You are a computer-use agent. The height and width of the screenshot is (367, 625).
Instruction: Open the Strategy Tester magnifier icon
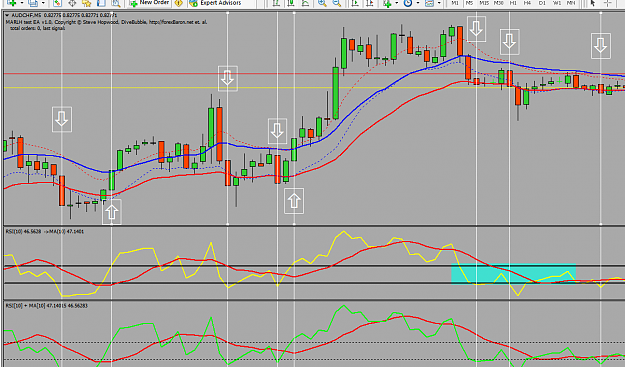coord(116,3)
